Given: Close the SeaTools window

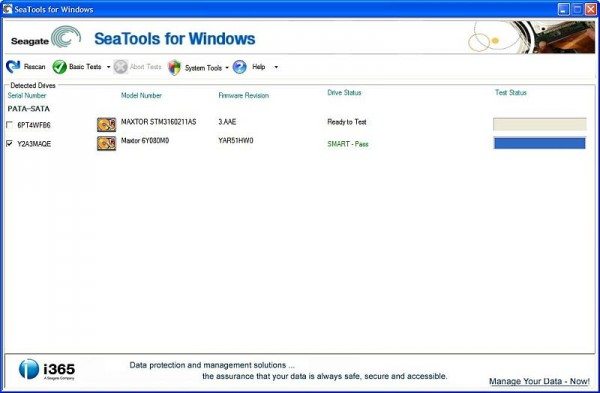Looking at the screenshot, I should (x=591, y=9).
